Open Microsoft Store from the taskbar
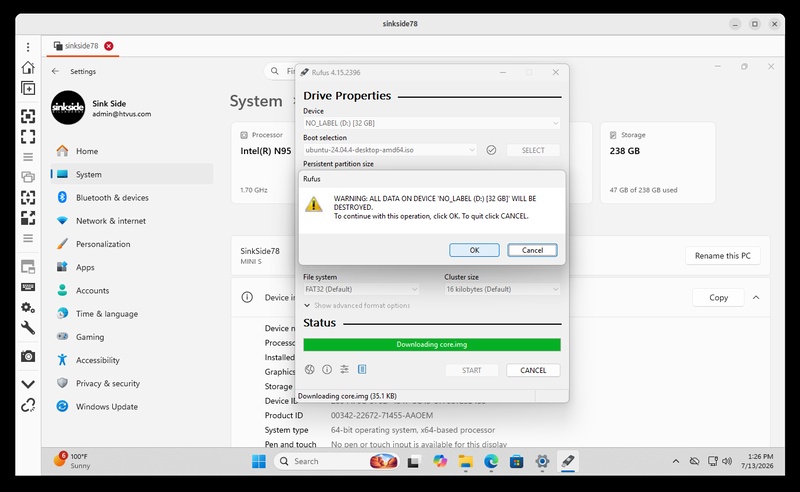 tap(516, 461)
